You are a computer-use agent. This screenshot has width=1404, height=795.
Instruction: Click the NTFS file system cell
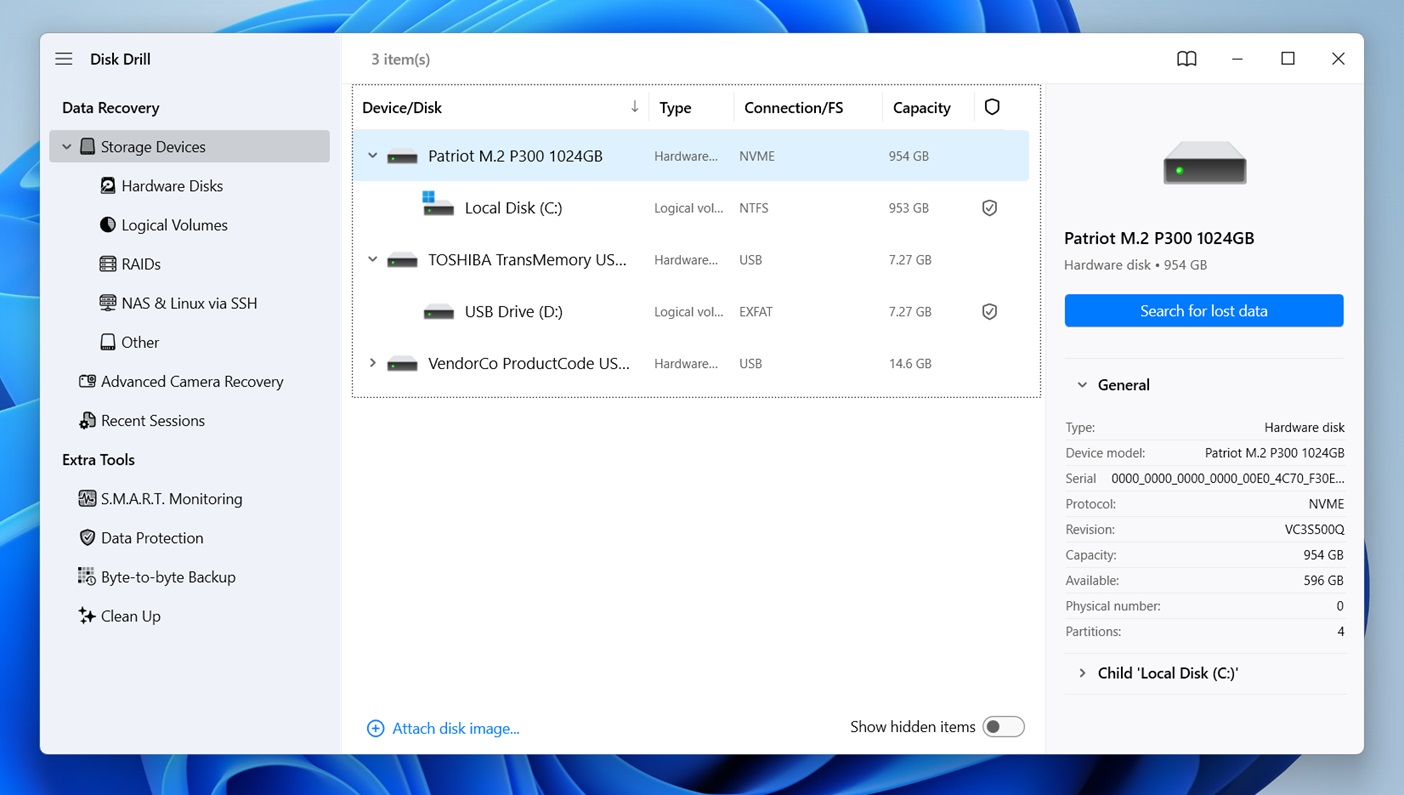pyautogui.click(x=753, y=208)
